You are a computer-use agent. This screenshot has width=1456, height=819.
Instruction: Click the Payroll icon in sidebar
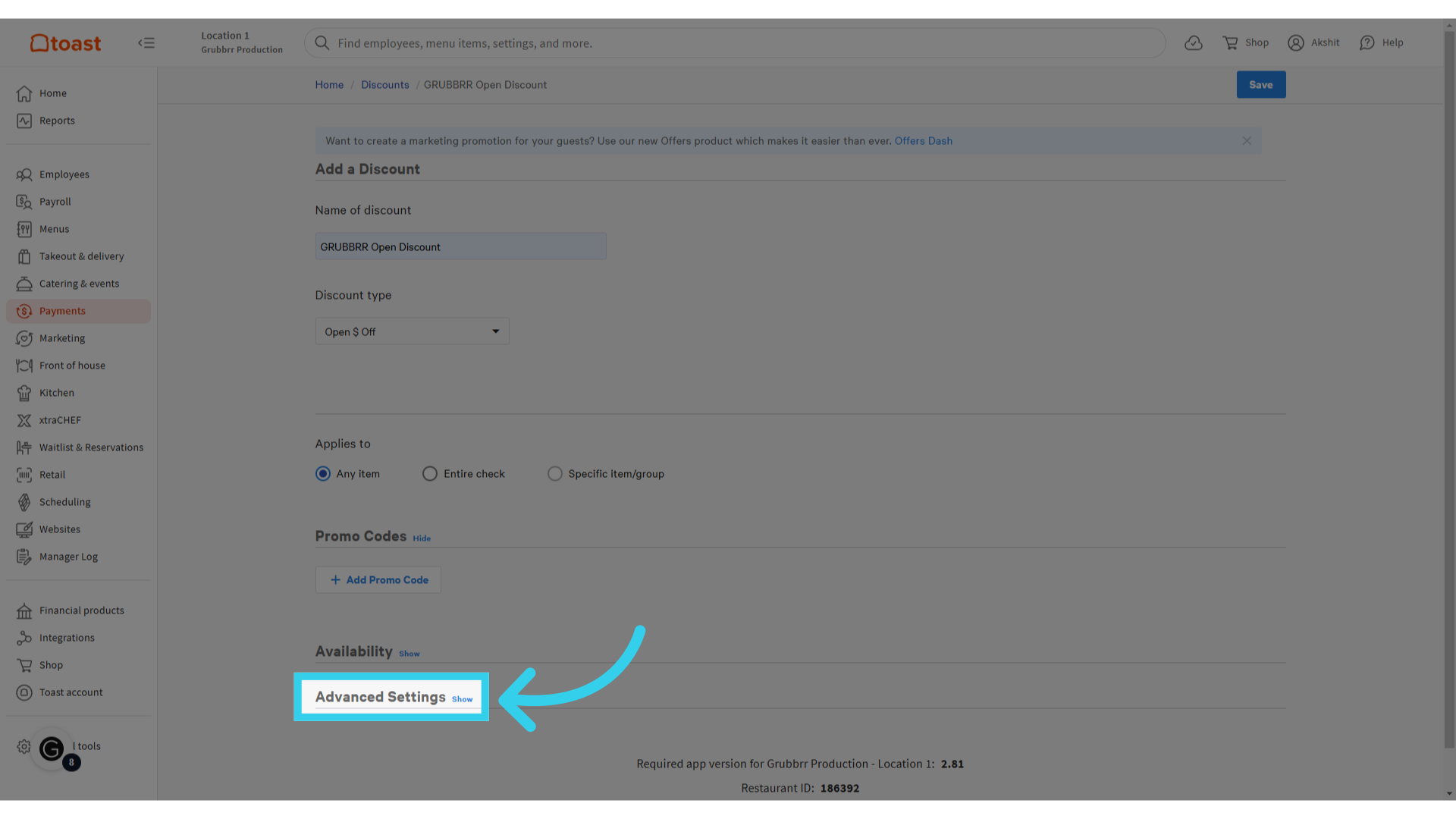tap(24, 202)
